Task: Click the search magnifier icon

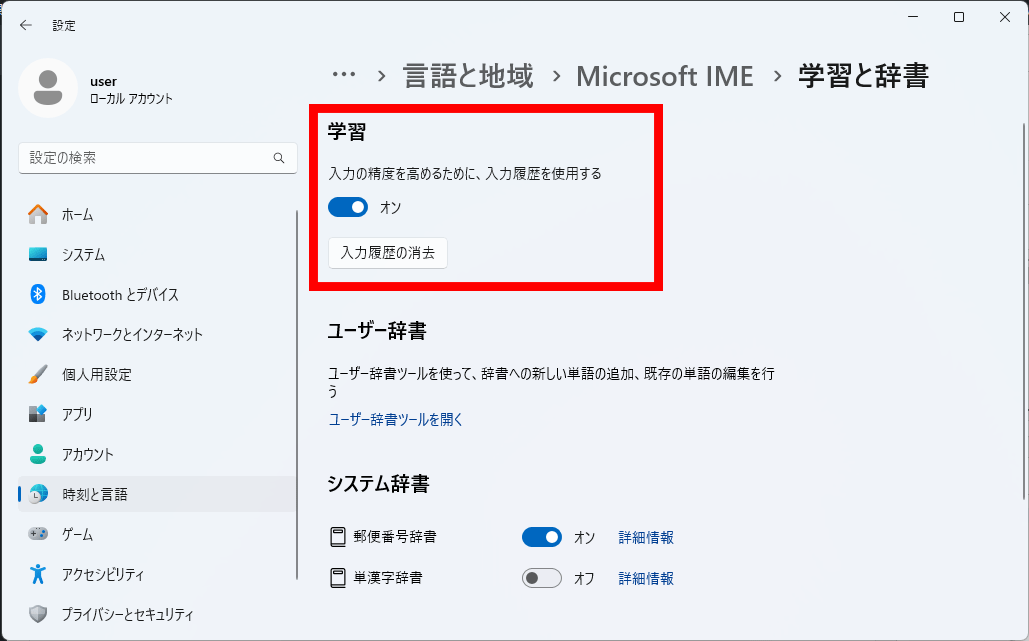Action: (279, 158)
